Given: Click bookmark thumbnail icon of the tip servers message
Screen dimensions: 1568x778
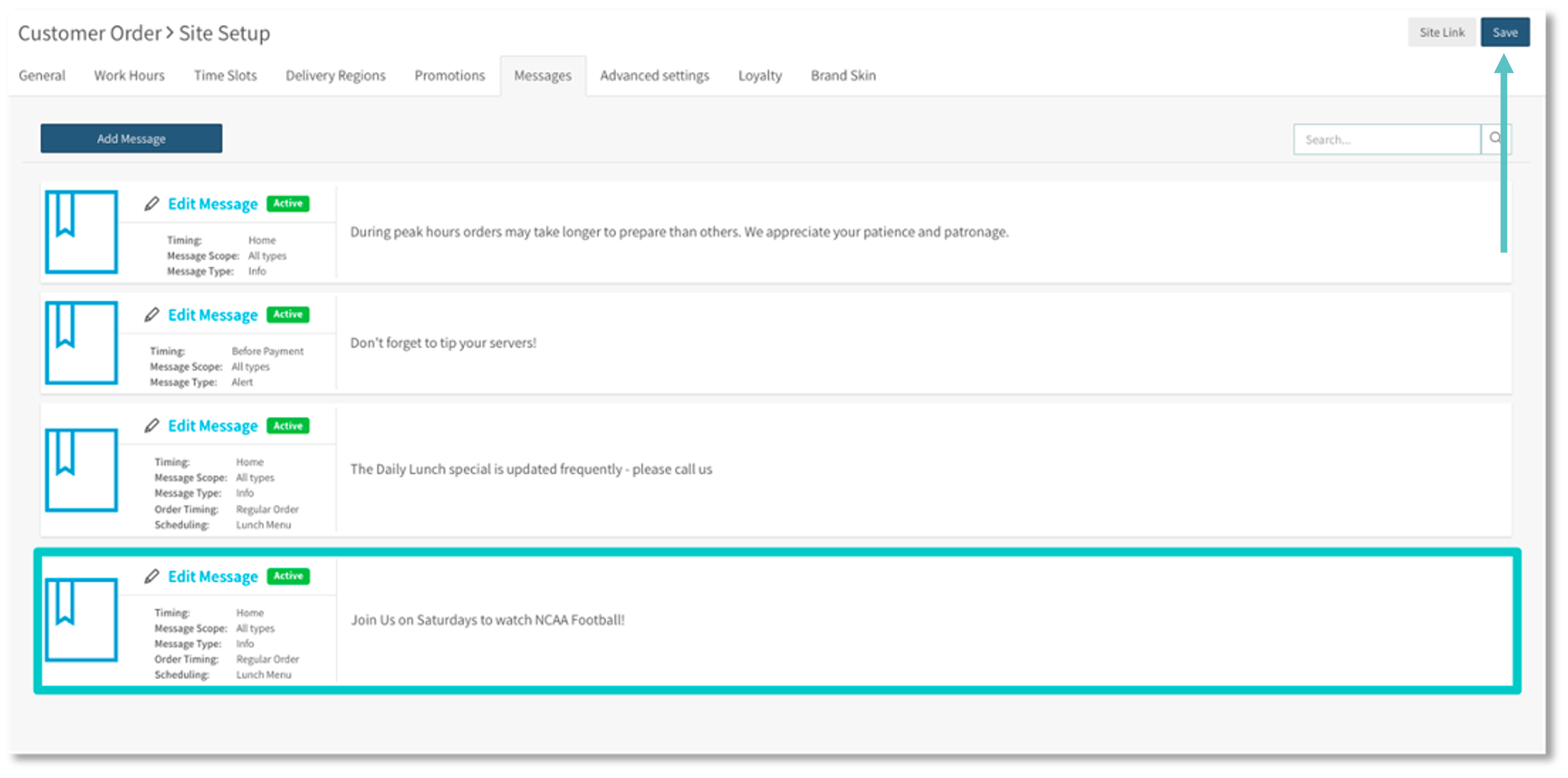Looking at the screenshot, I should pyautogui.click(x=81, y=342).
